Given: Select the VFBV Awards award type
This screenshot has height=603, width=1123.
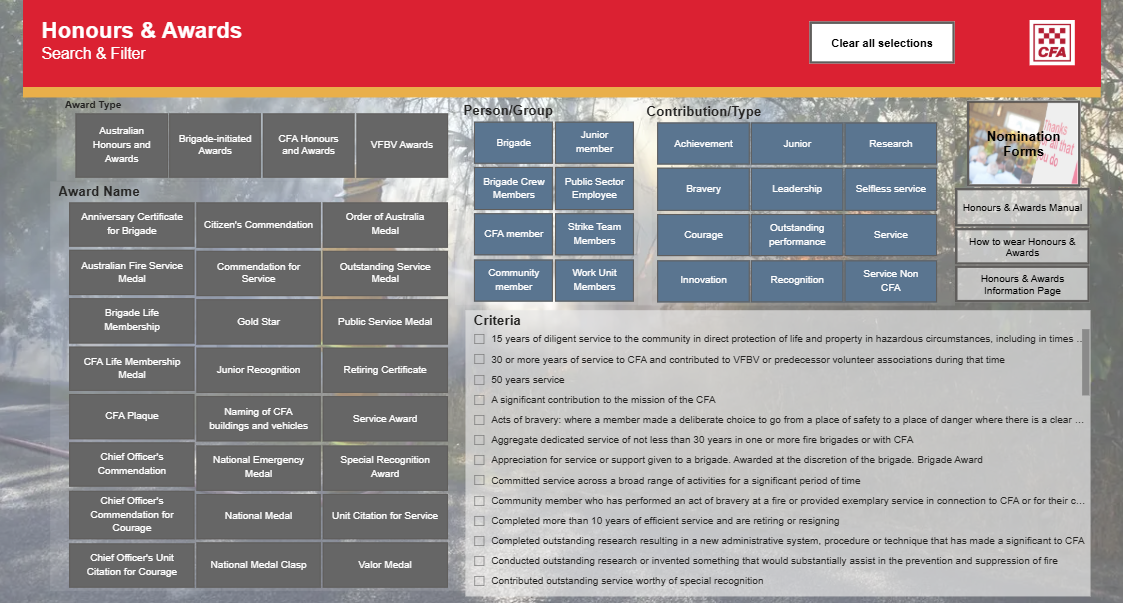Looking at the screenshot, I should 401,145.
